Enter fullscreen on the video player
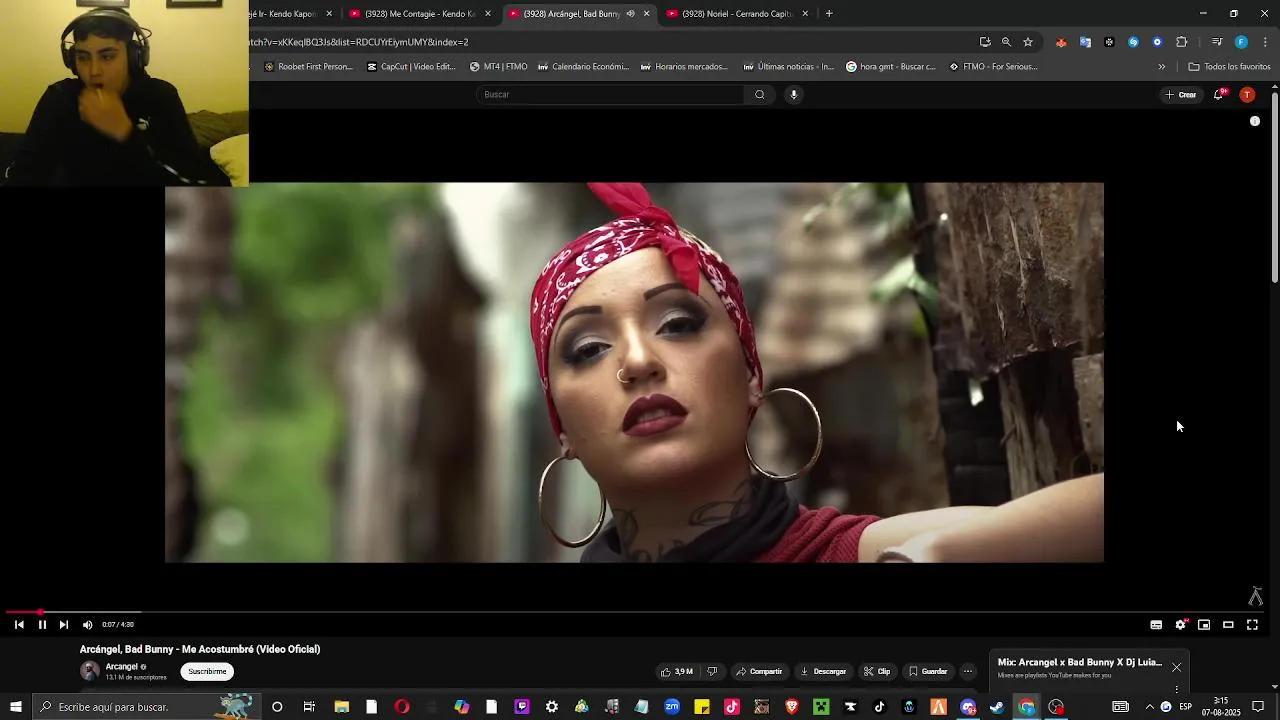 (1252, 625)
